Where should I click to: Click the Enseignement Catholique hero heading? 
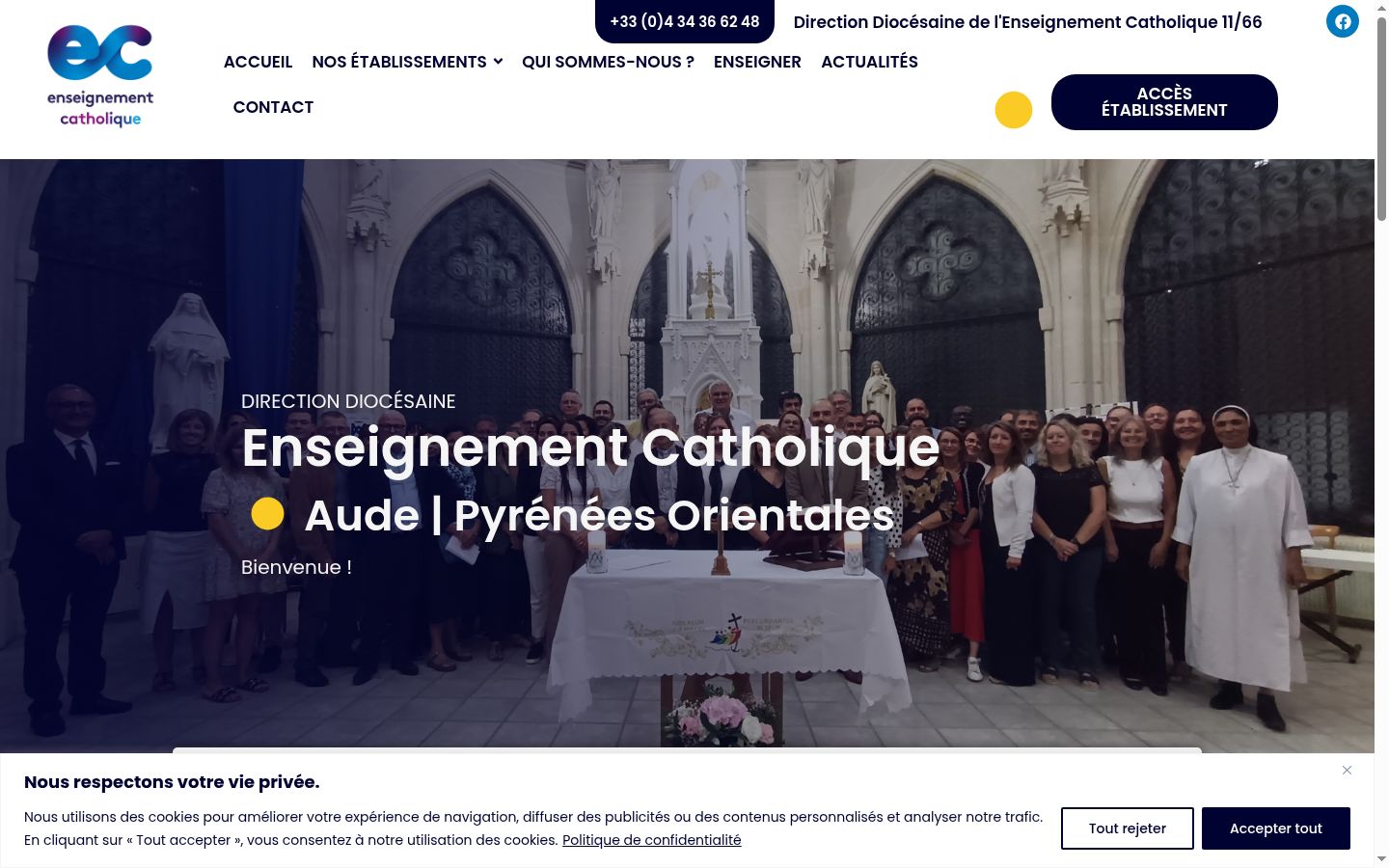pyautogui.click(x=590, y=448)
